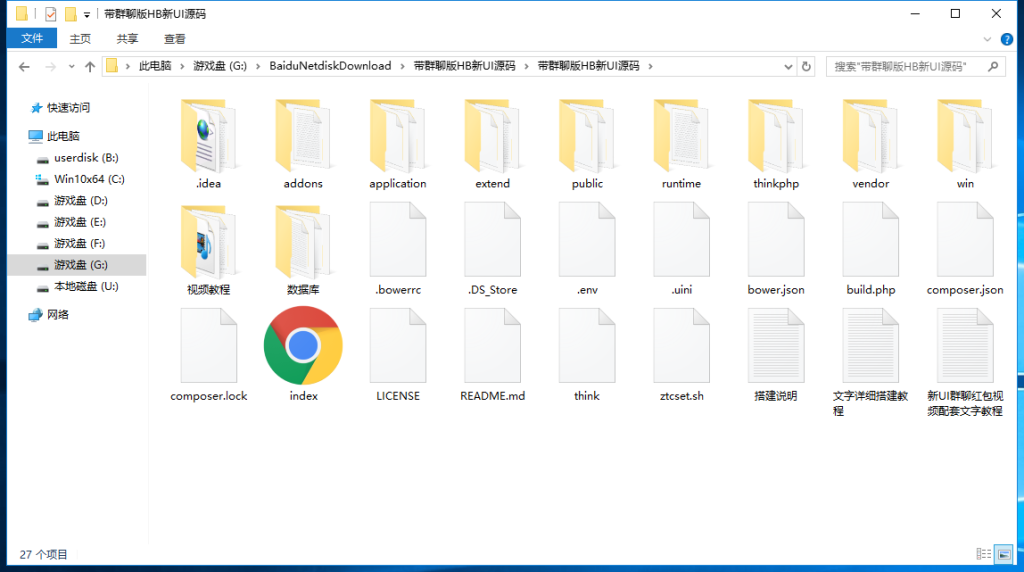
Task: Refresh the current folder view
Action: pos(807,67)
